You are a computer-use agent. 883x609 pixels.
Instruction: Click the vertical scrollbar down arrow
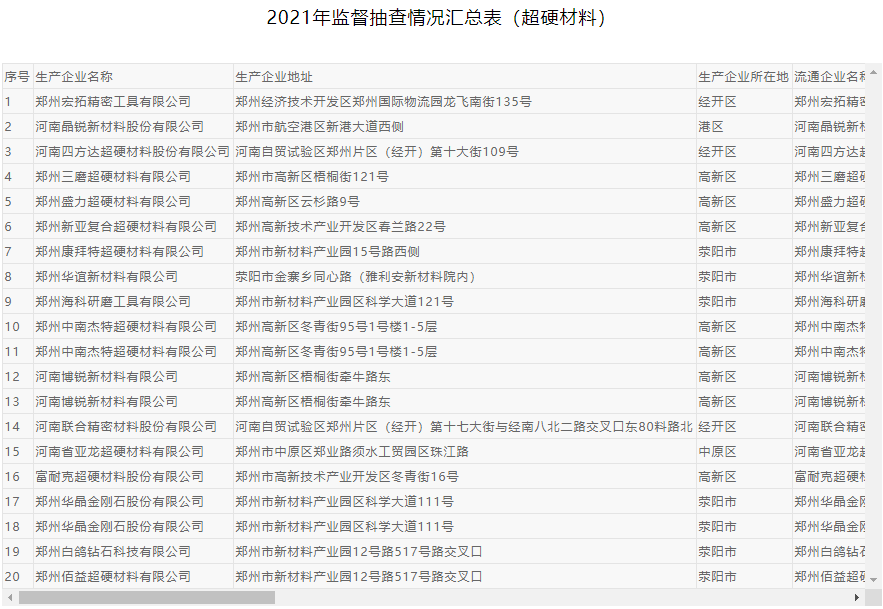pos(873,580)
